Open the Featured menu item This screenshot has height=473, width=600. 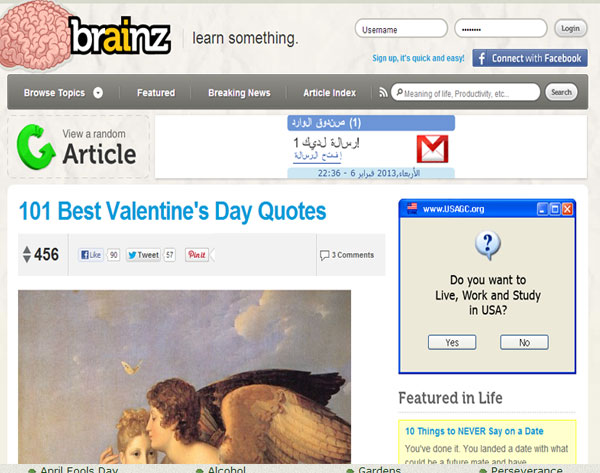(156, 93)
